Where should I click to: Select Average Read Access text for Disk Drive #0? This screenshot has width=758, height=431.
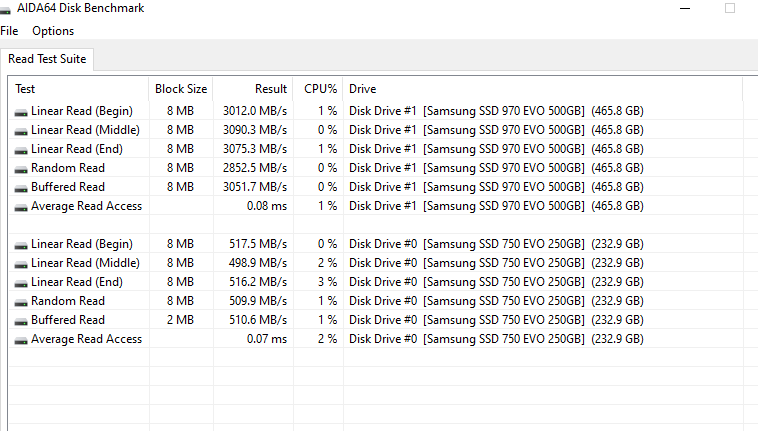87,339
